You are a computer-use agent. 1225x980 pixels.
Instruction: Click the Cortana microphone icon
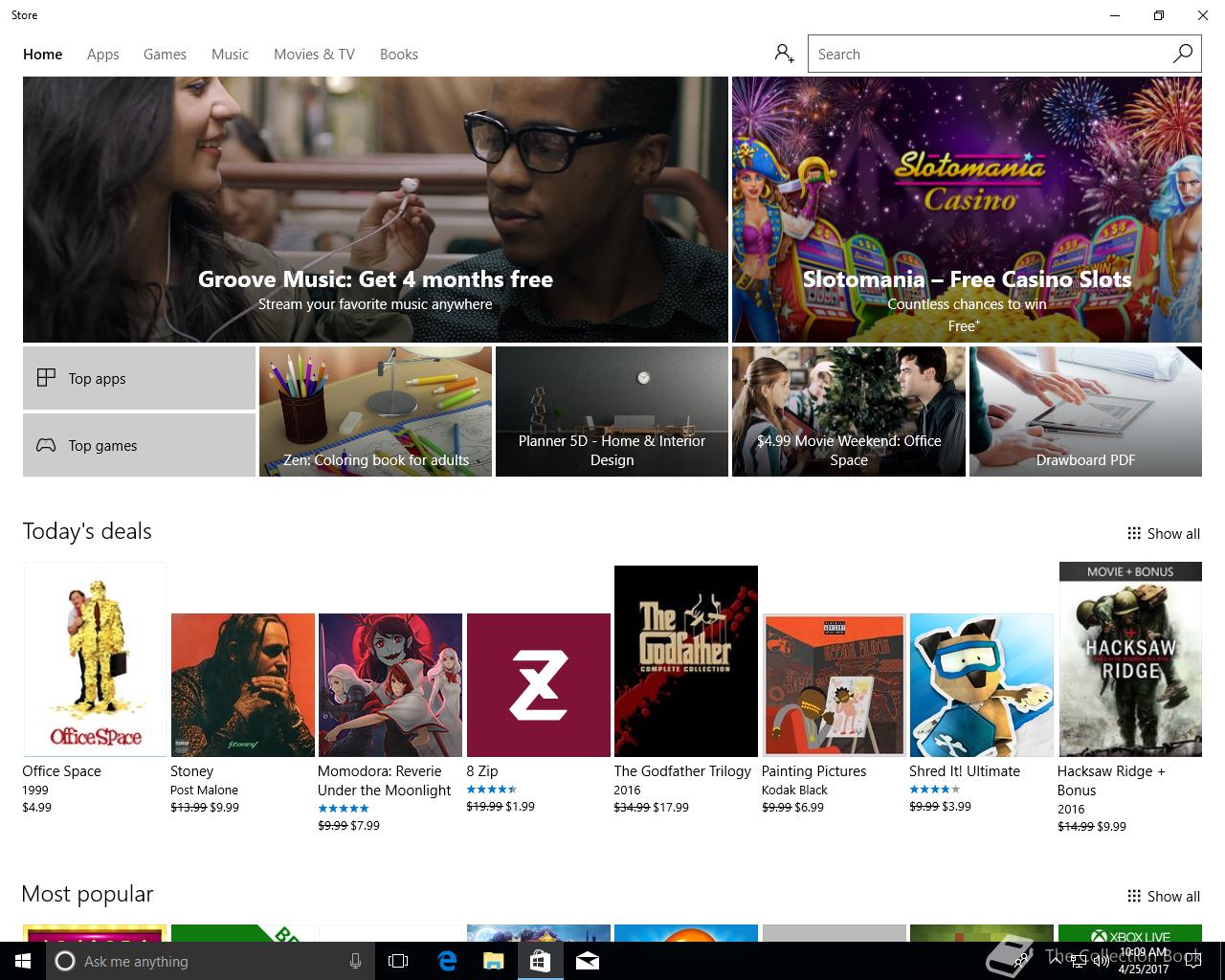coord(355,961)
